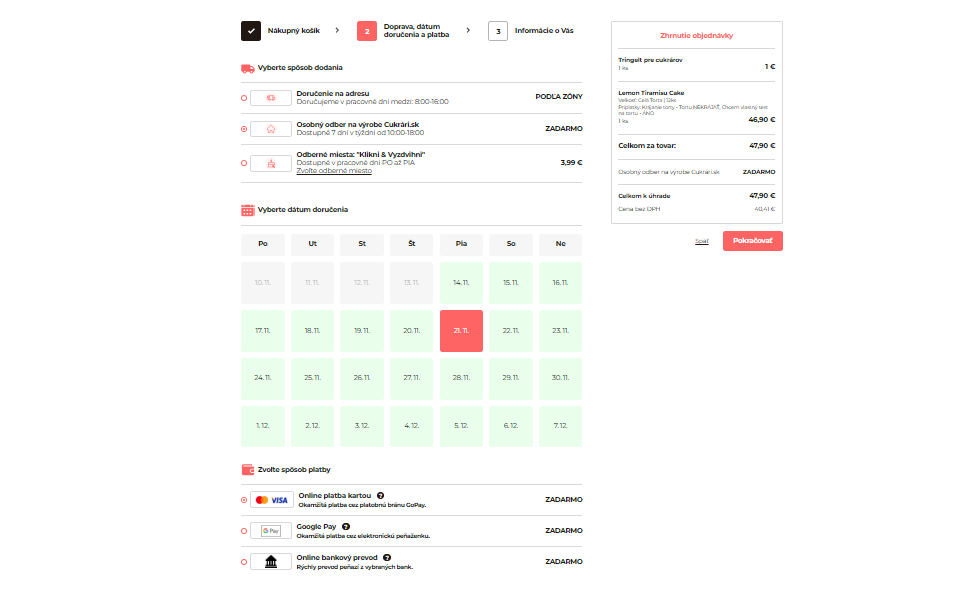Show help for Online bankový prevod

click(387, 558)
